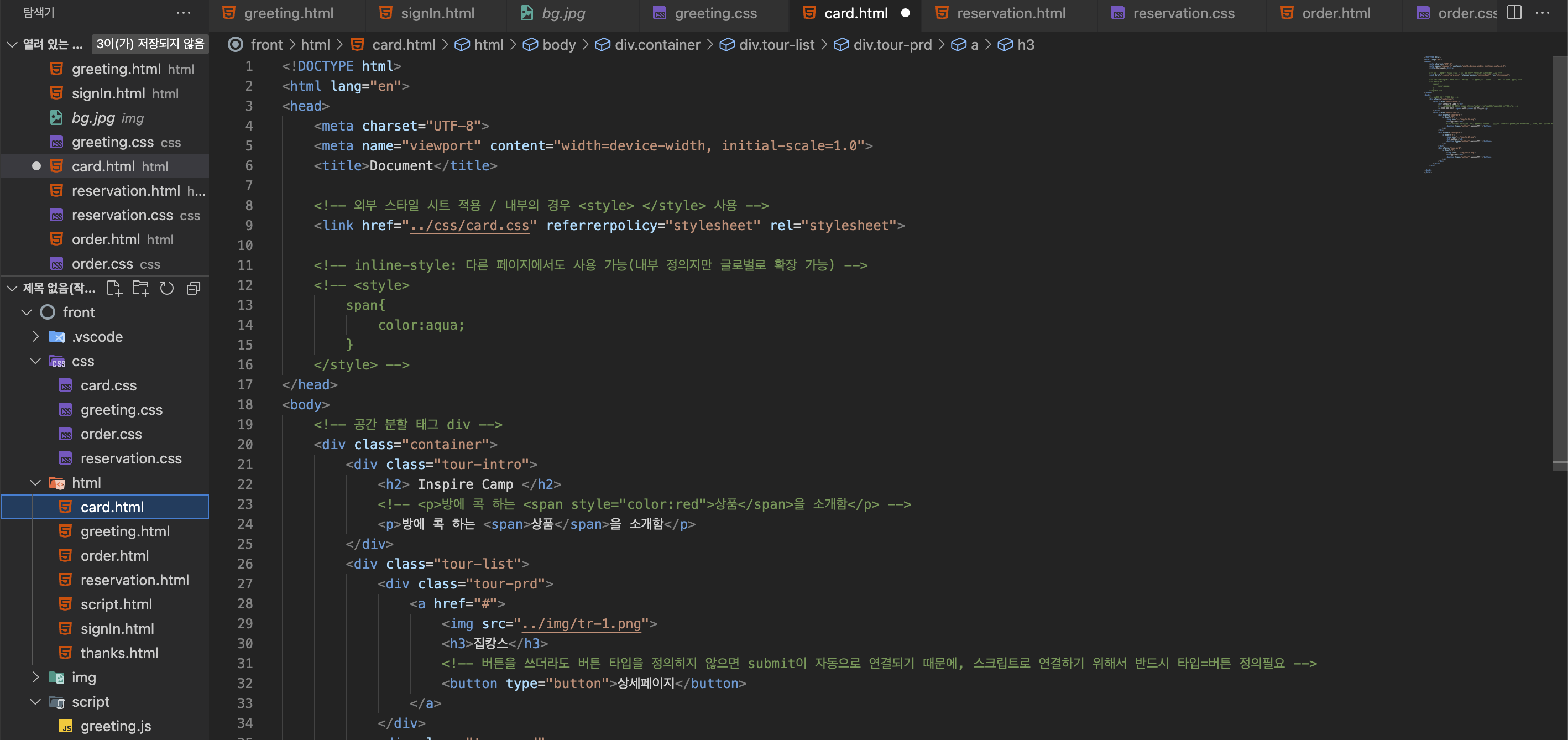Click the CSS icon on reservation.css tab
The width and height of the screenshot is (1568, 740).
tap(1117, 13)
